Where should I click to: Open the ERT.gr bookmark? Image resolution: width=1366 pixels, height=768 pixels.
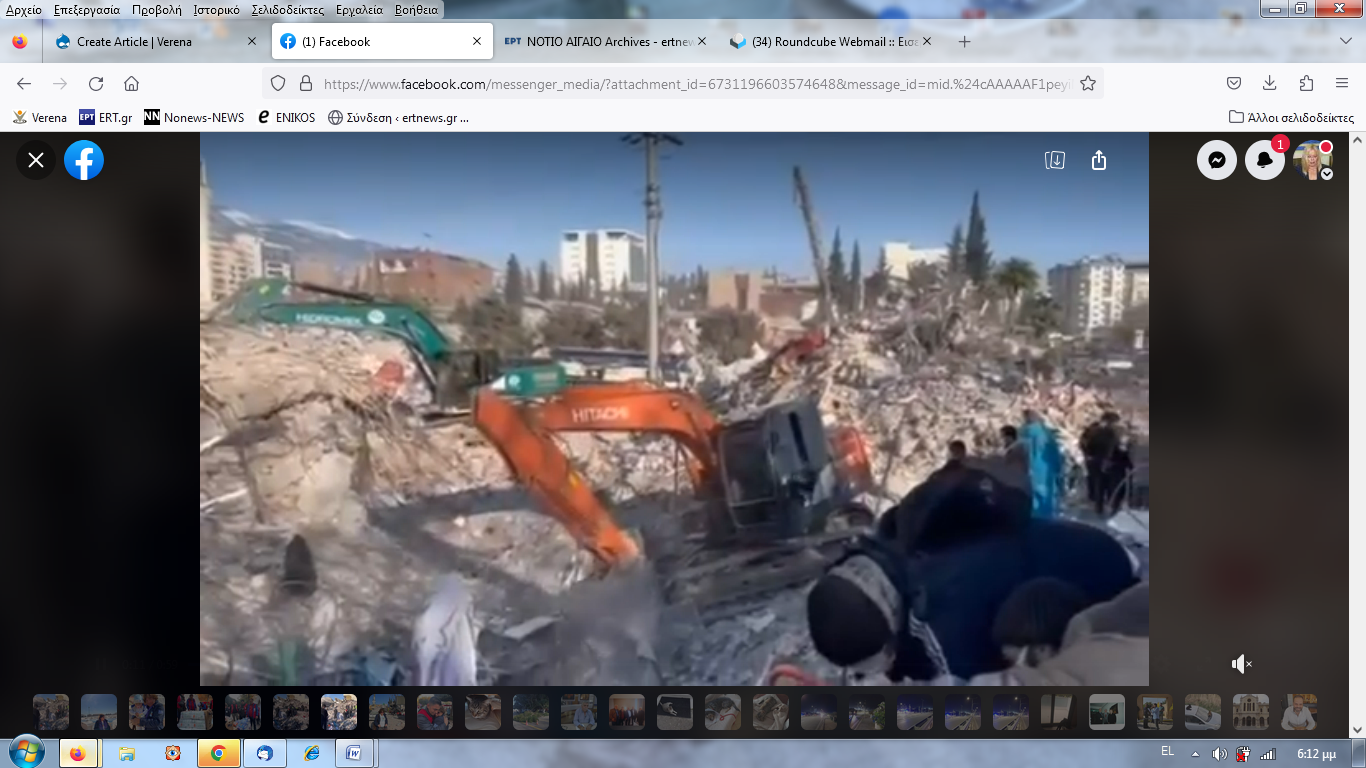[x=105, y=117]
